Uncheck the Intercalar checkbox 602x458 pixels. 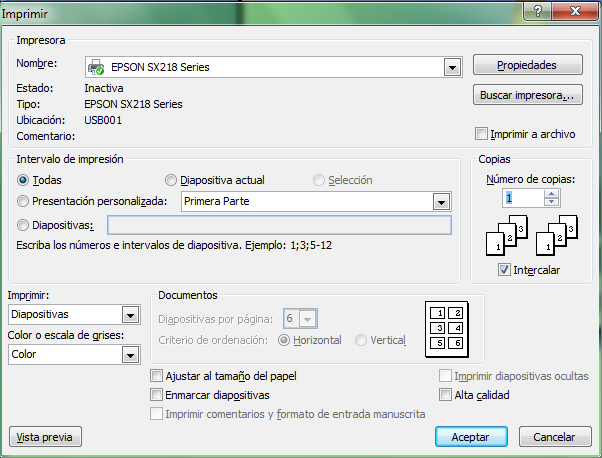[x=504, y=271]
